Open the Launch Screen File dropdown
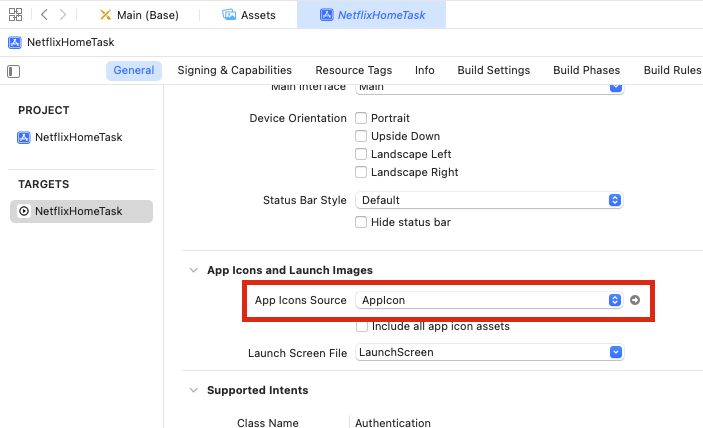Image resolution: width=703 pixels, height=428 pixels. [489, 352]
